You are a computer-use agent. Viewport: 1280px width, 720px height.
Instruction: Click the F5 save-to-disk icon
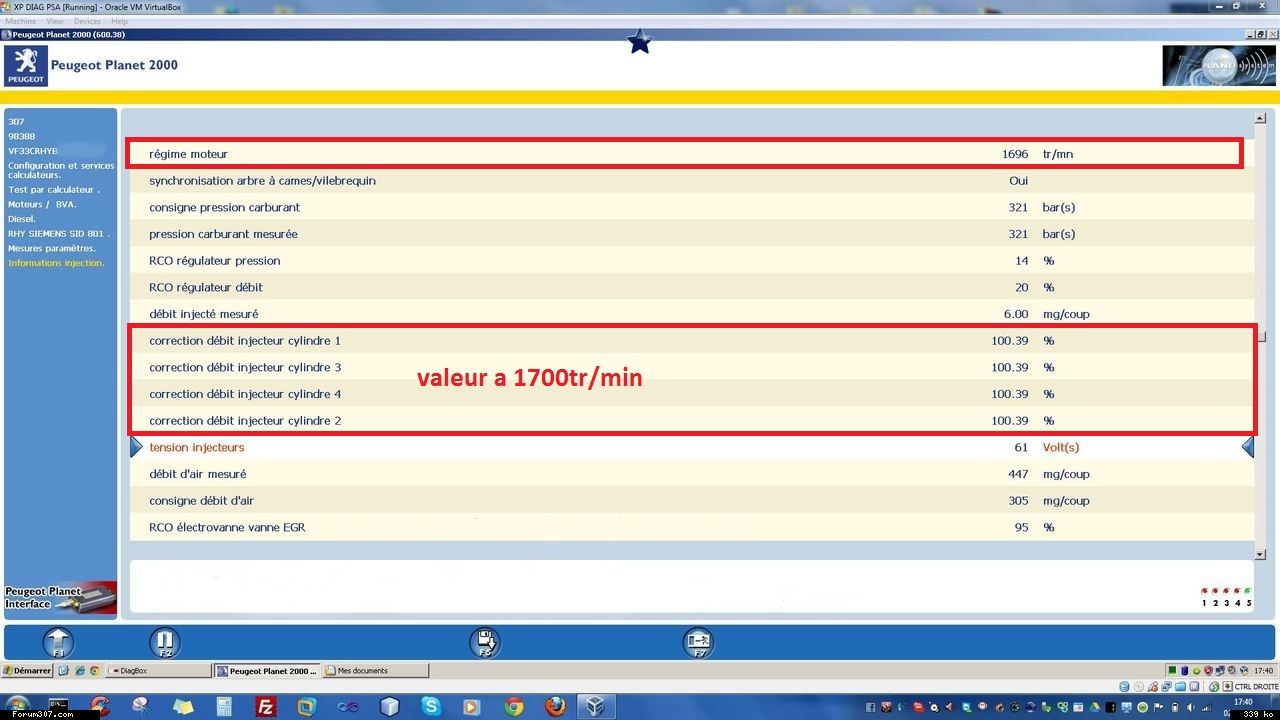[485, 642]
